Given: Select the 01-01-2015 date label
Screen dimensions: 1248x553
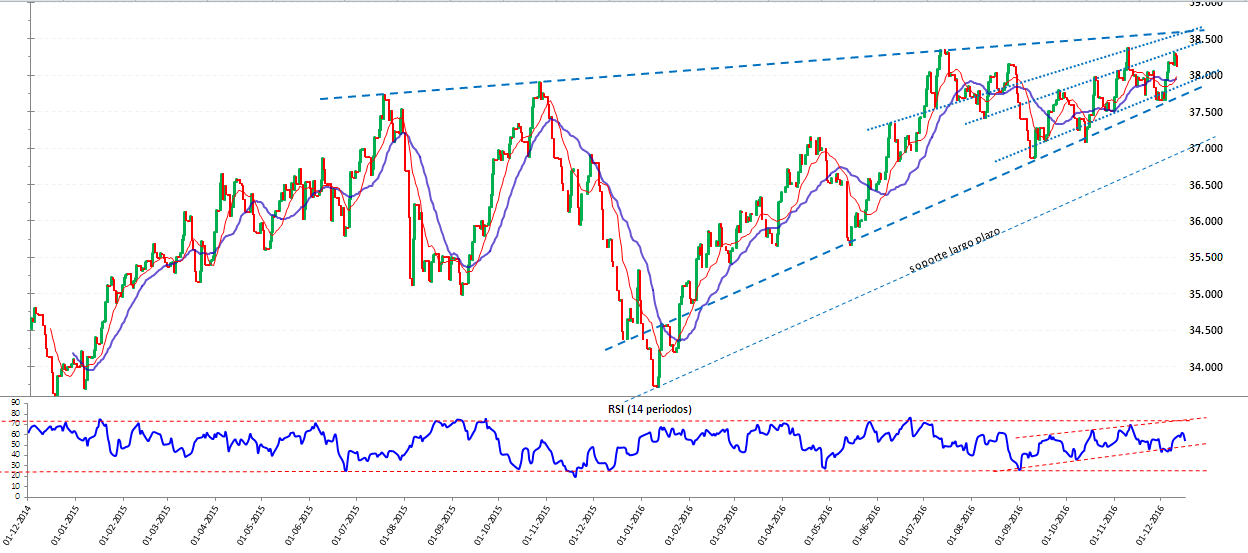Looking at the screenshot, I should (65, 524).
